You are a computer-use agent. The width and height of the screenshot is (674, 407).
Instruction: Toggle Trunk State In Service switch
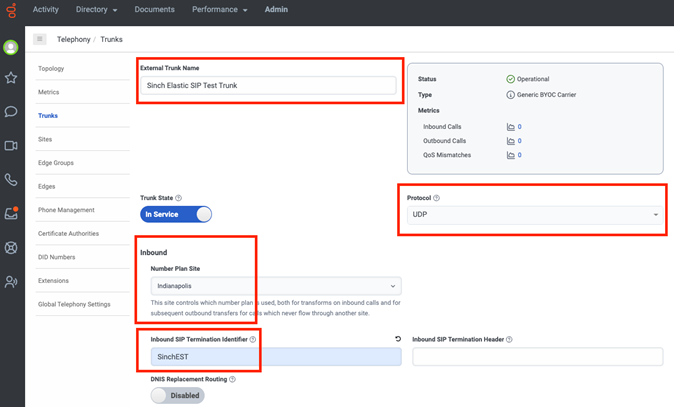[x=176, y=214]
